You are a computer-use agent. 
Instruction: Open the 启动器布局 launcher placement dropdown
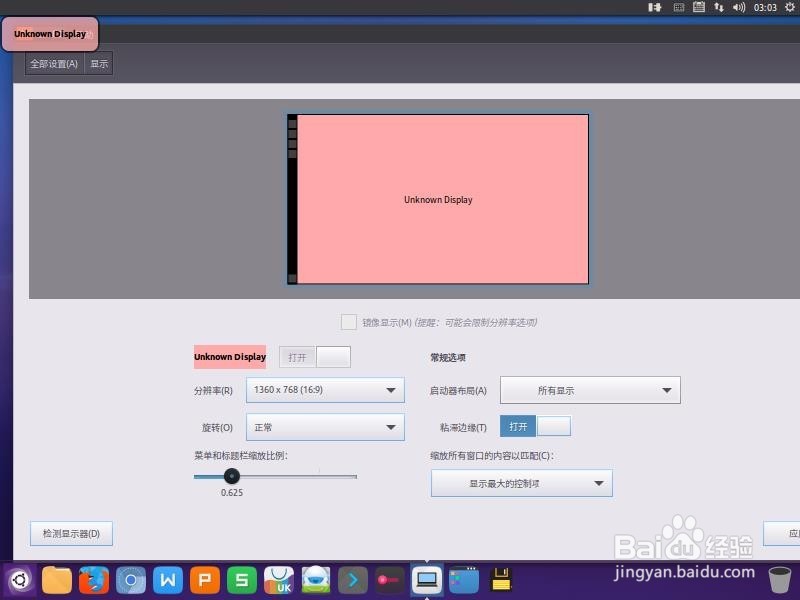point(590,390)
